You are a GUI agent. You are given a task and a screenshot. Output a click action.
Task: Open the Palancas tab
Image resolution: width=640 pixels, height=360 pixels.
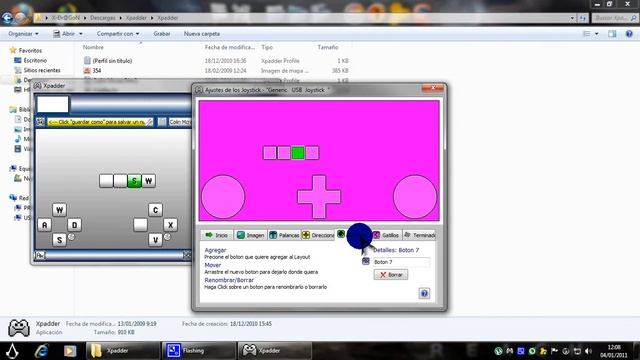(x=284, y=235)
